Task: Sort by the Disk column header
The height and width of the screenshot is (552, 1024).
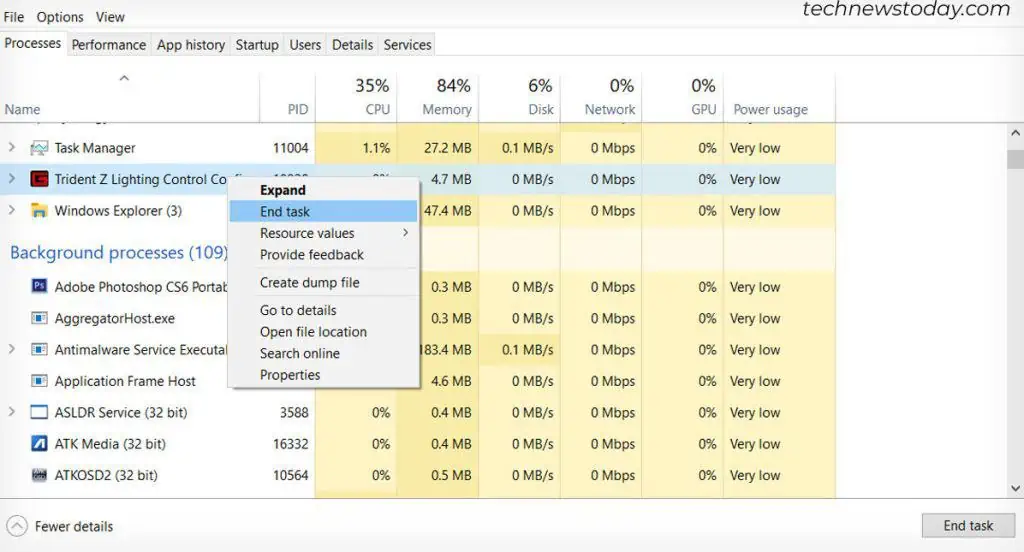Action: click(x=519, y=97)
